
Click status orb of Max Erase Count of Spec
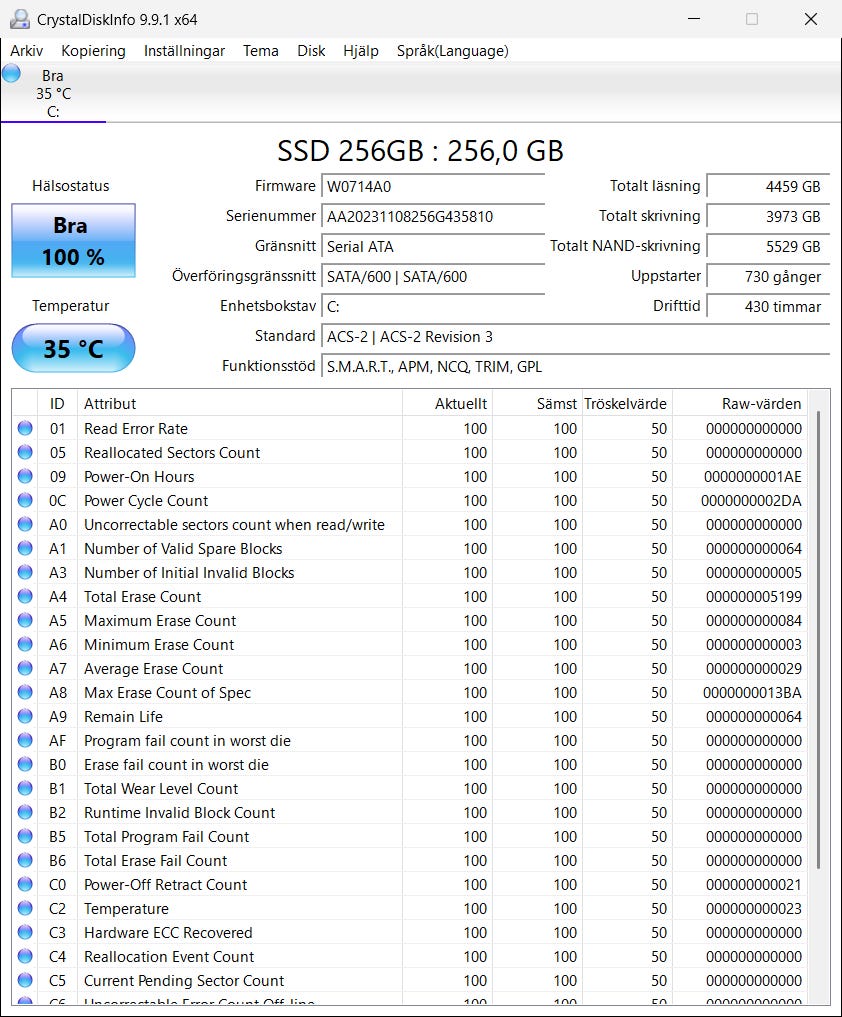(x=25, y=692)
